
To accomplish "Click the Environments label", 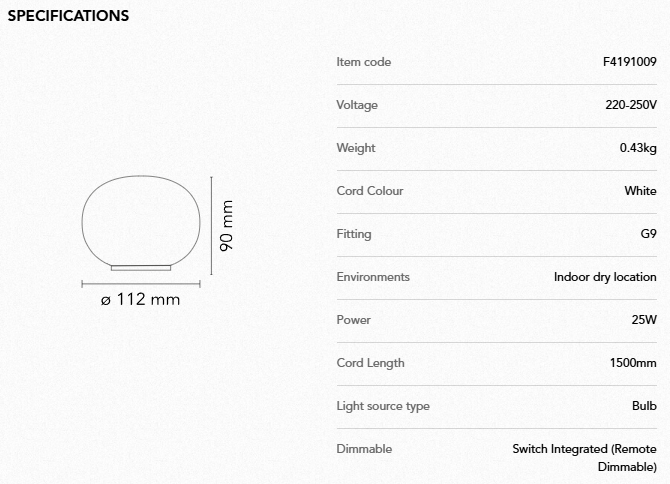I will coord(373,277).
